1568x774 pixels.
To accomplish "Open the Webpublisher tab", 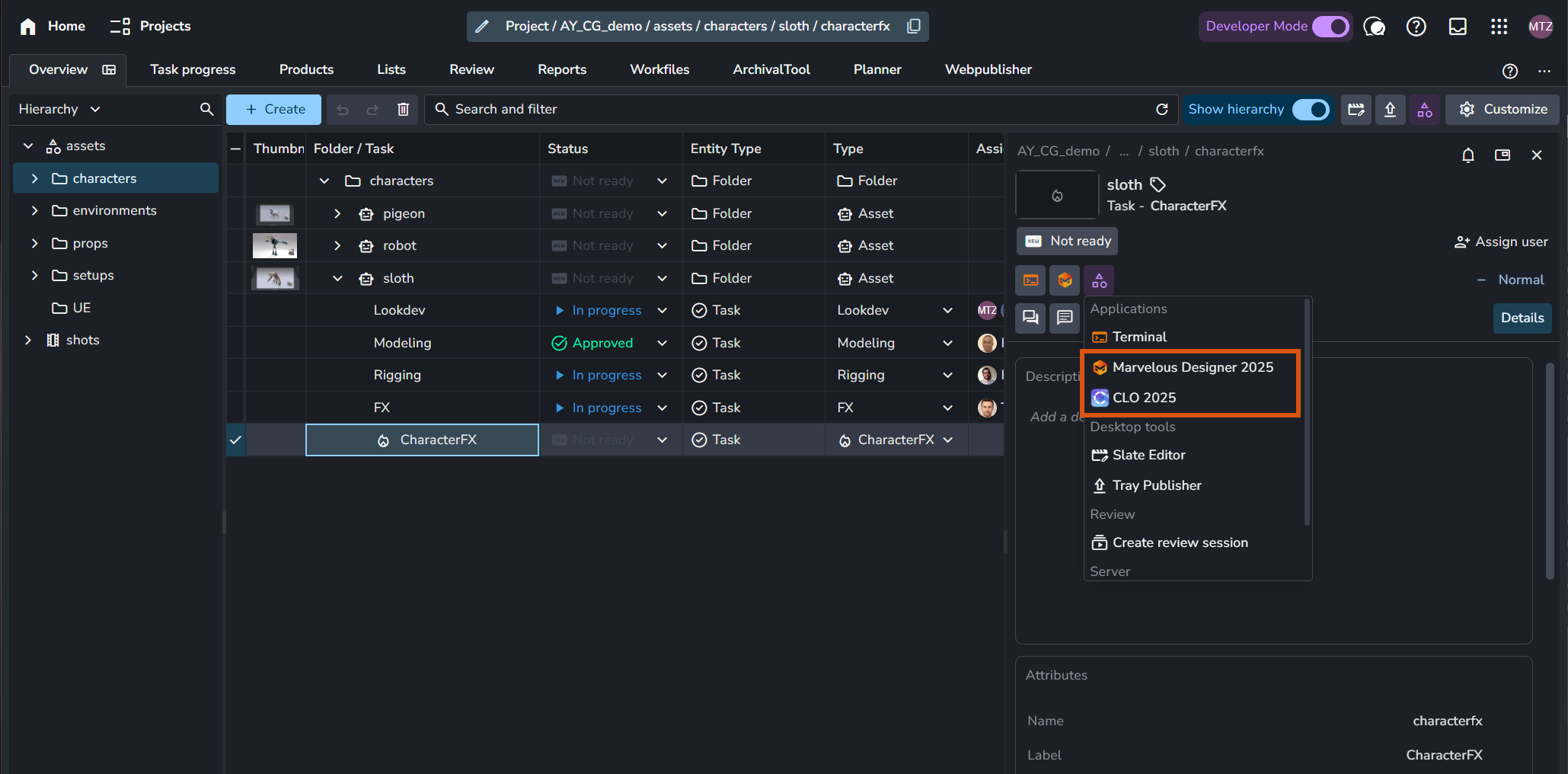I will 988,69.
